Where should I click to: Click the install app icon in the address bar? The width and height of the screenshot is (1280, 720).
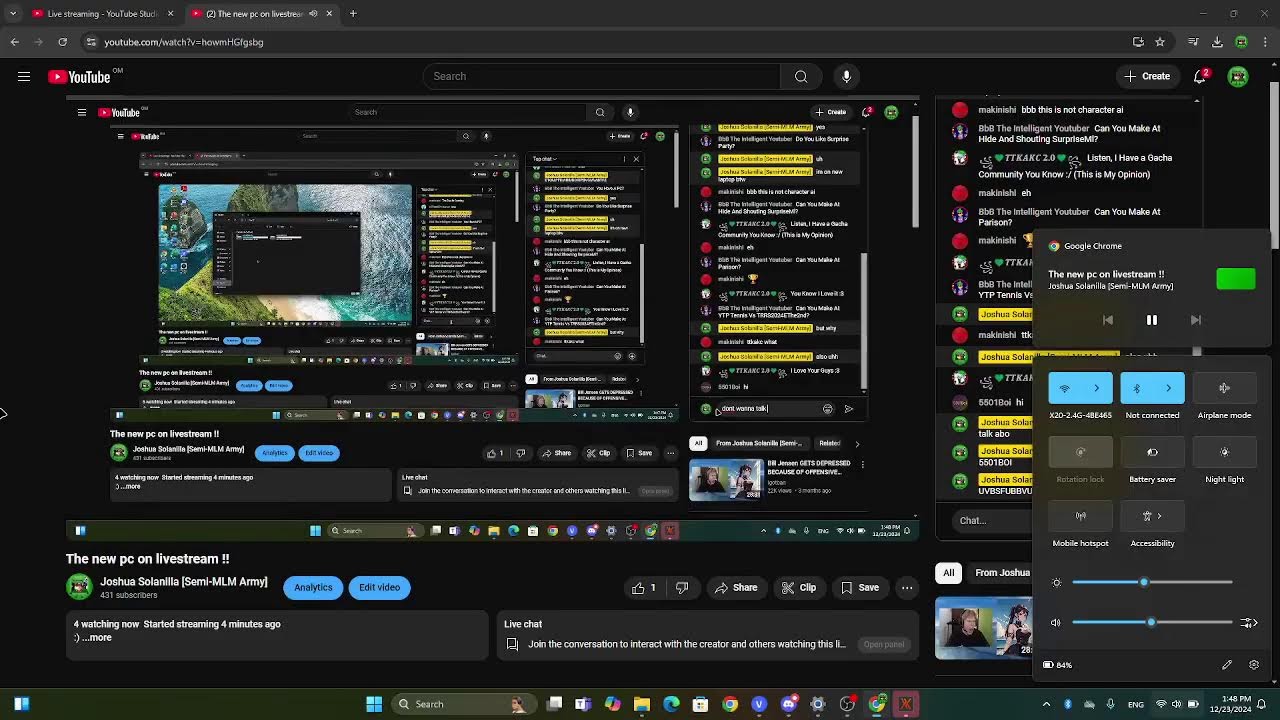tap(1138, 42)
